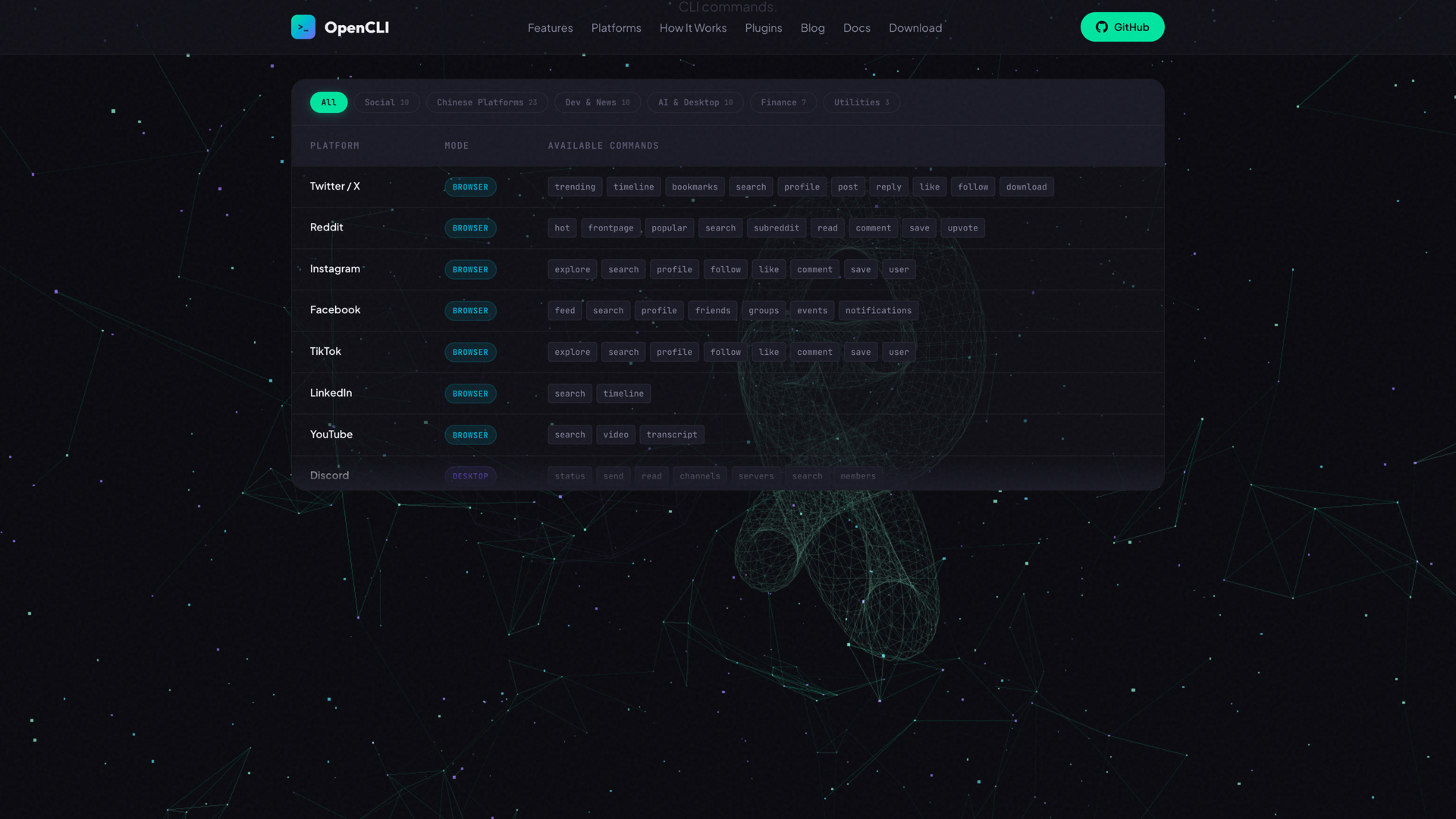Click the trending command in the Twitter row
The height and width of the screenshot is (819, 1456).
pyautogui.click(x=575, y=187)
